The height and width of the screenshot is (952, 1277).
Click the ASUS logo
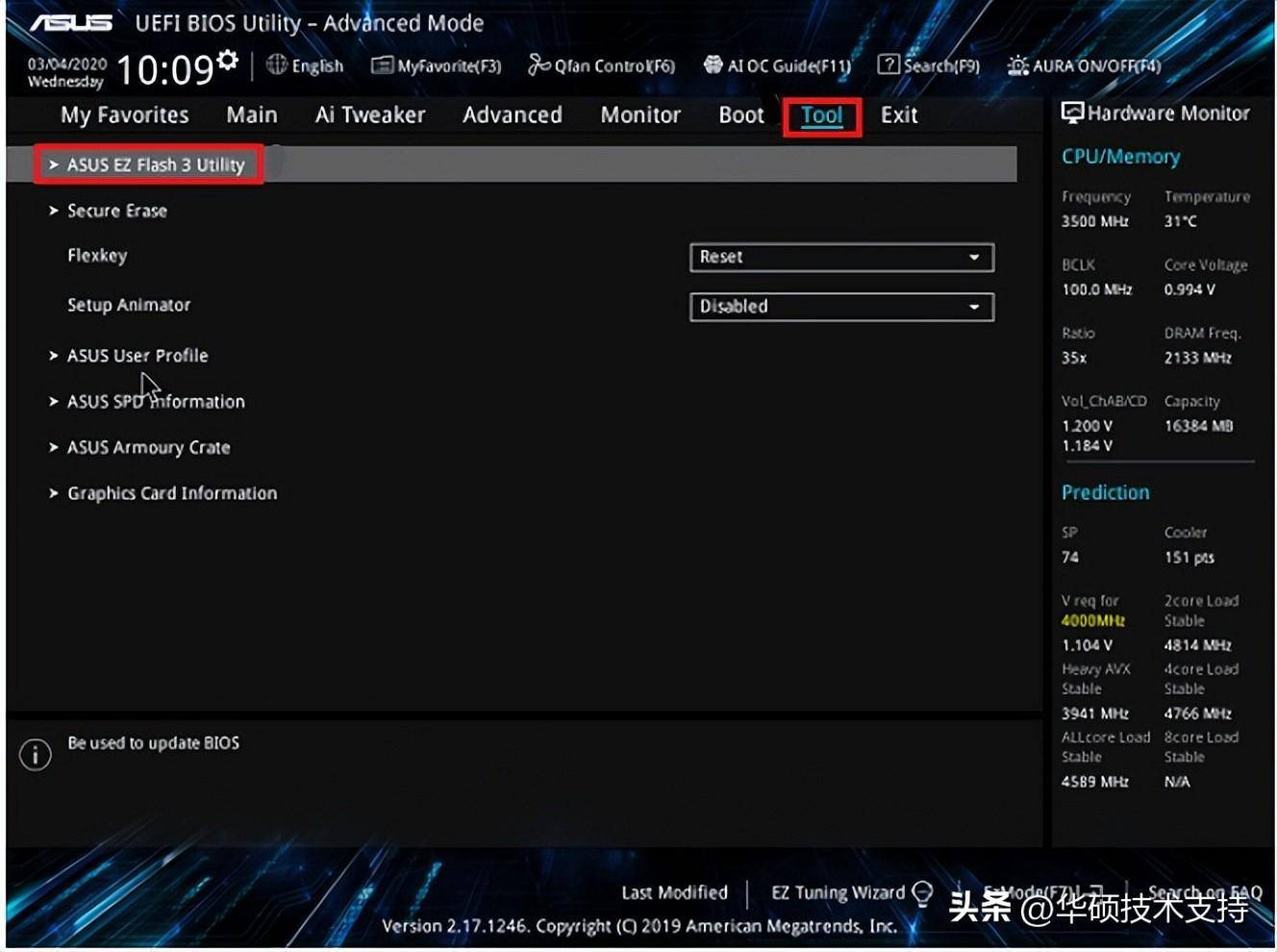pos(71,22)
